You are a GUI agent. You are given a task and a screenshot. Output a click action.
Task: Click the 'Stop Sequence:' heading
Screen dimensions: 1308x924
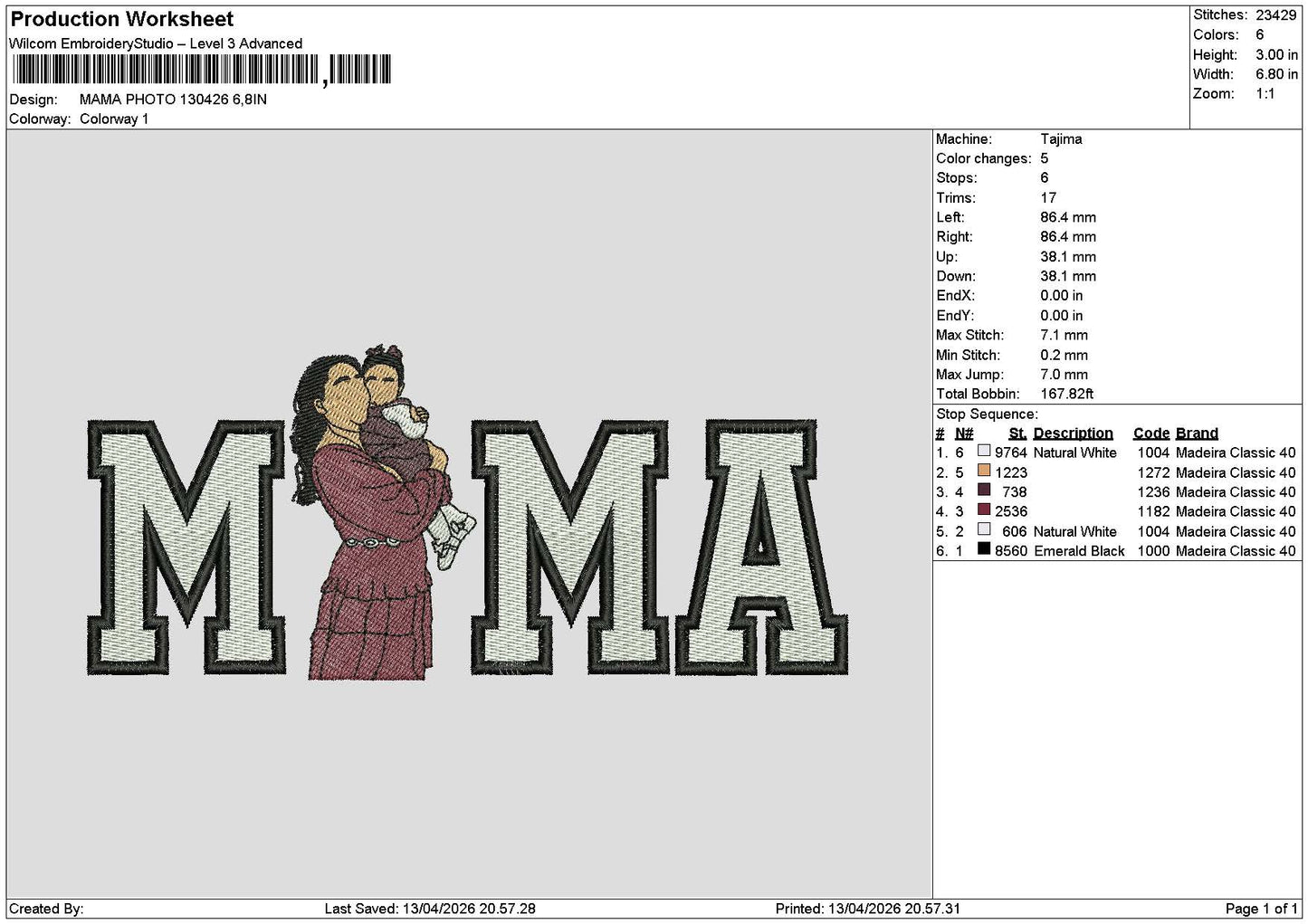(988, 414)
